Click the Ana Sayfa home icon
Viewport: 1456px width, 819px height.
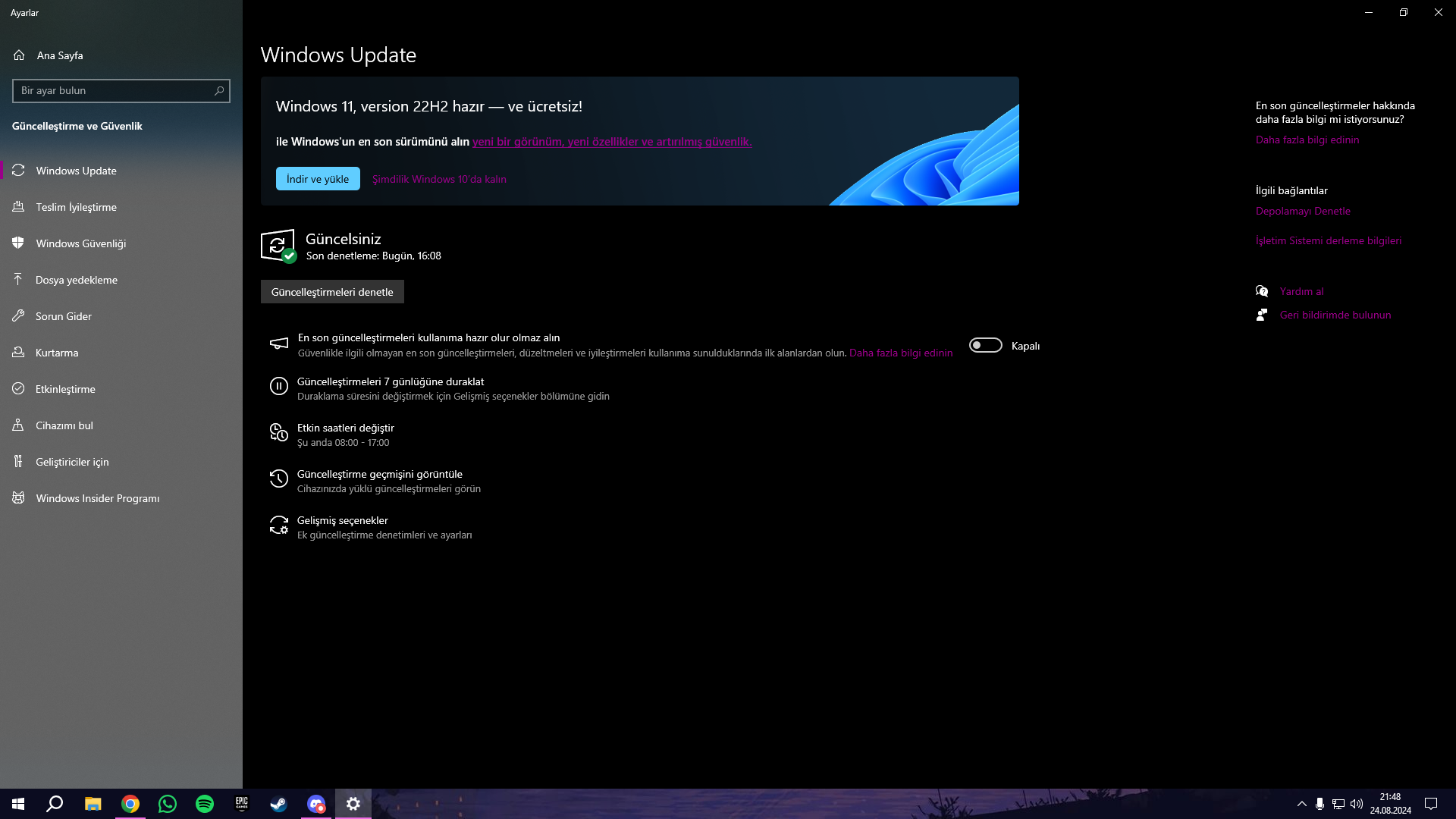[19, 55]
